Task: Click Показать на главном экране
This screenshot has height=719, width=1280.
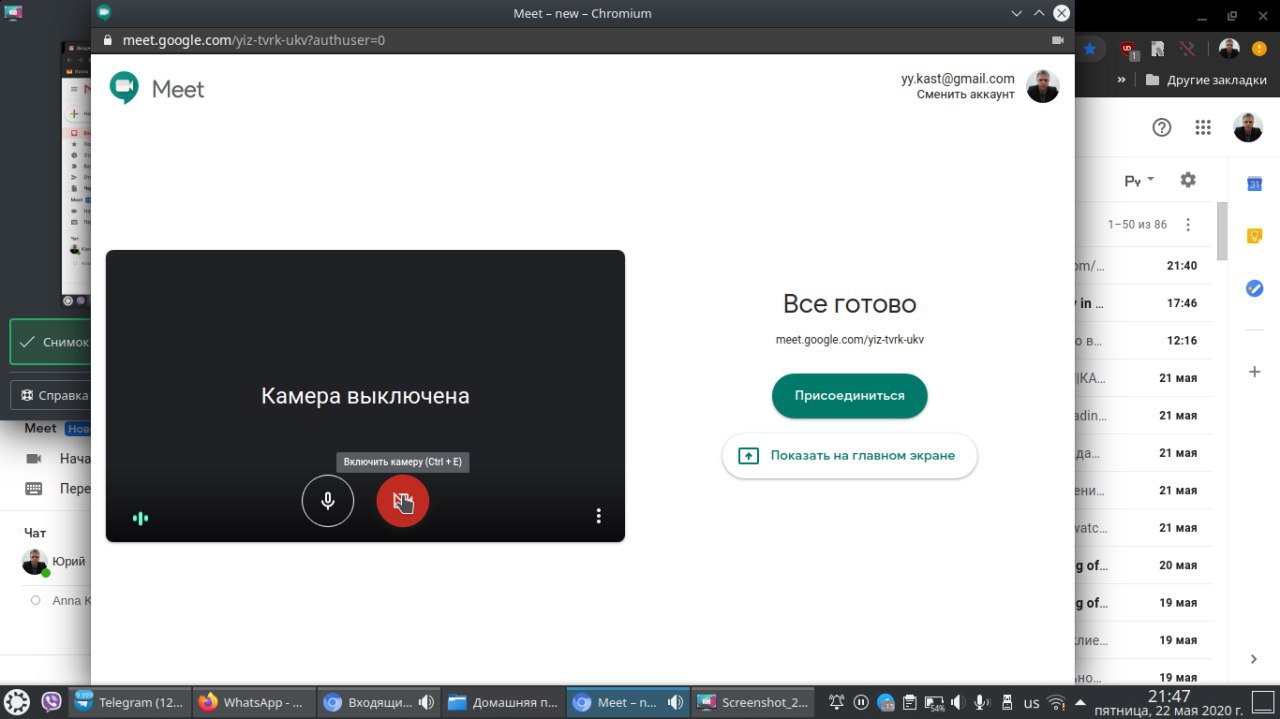Action: coord(849,456)
